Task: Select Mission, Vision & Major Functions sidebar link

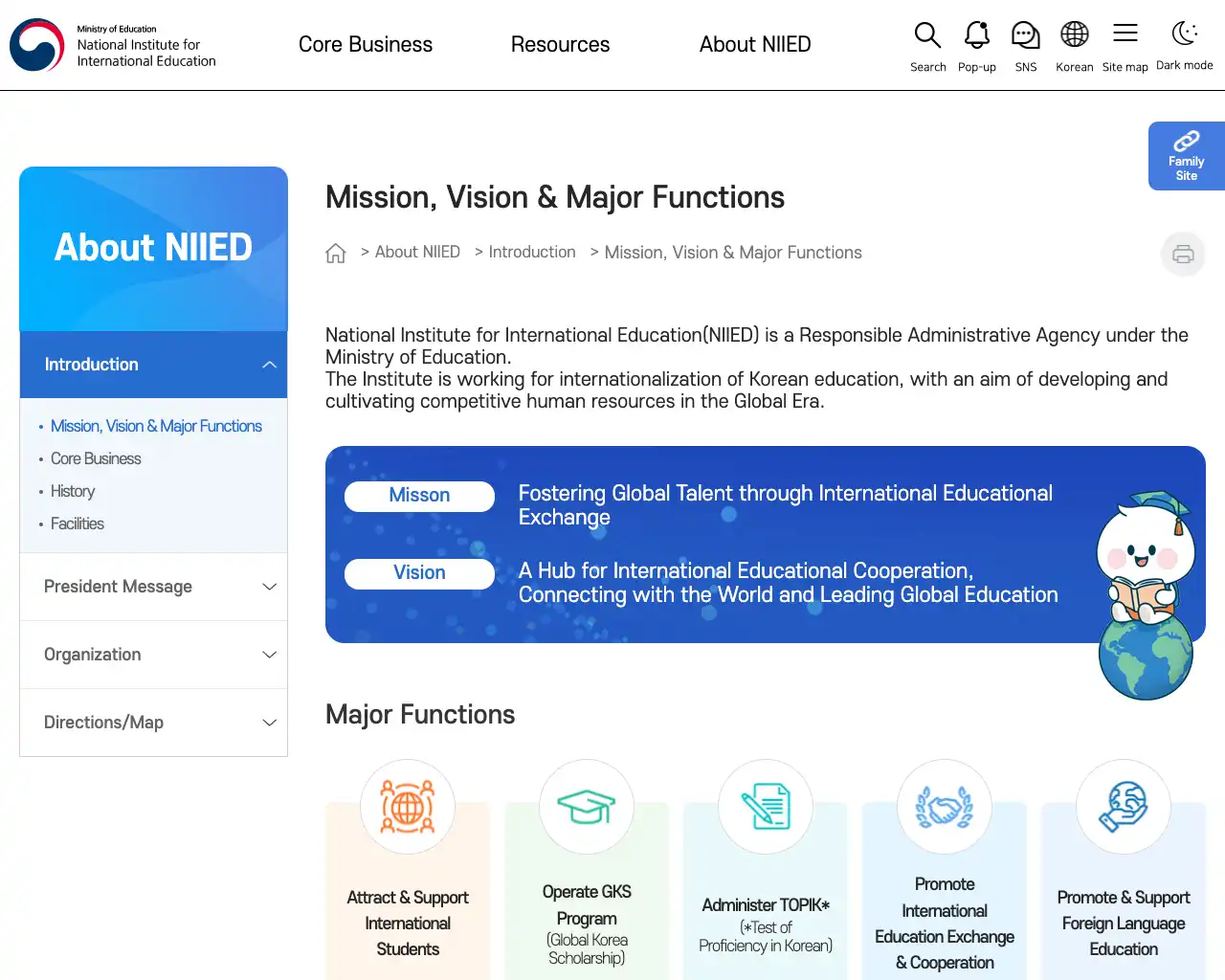Action: [156, 426]
